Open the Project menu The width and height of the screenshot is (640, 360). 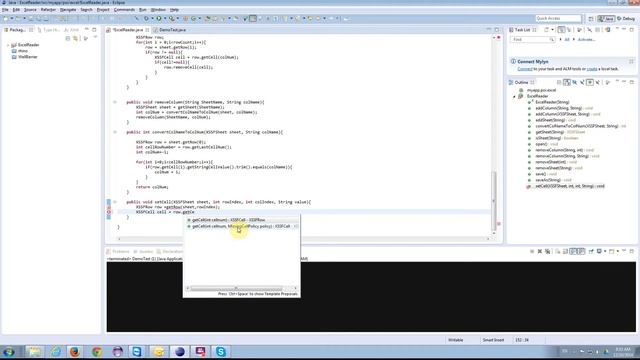[103, 9]
